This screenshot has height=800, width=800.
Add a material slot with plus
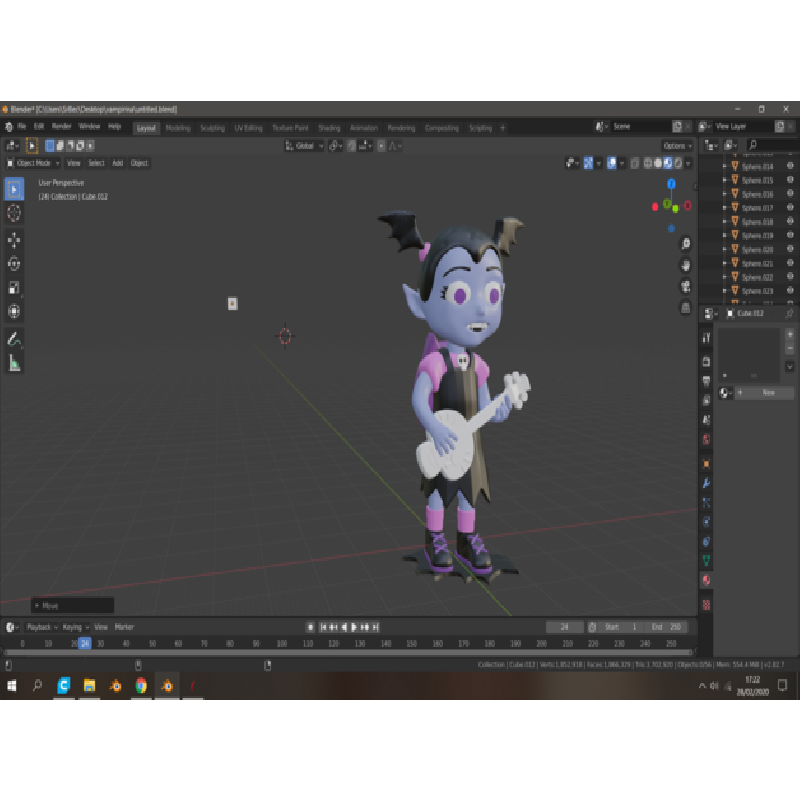790,334
